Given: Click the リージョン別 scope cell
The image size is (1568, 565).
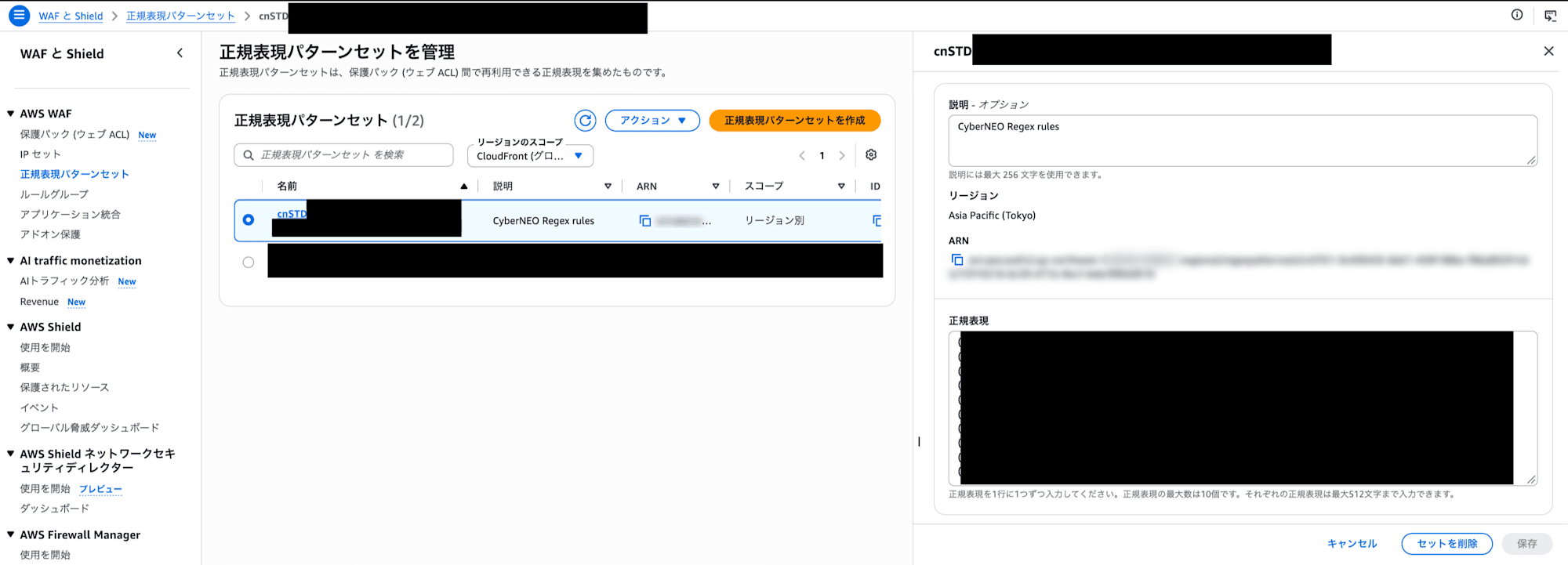Looking at the screenshot, I should pos(775,221).
